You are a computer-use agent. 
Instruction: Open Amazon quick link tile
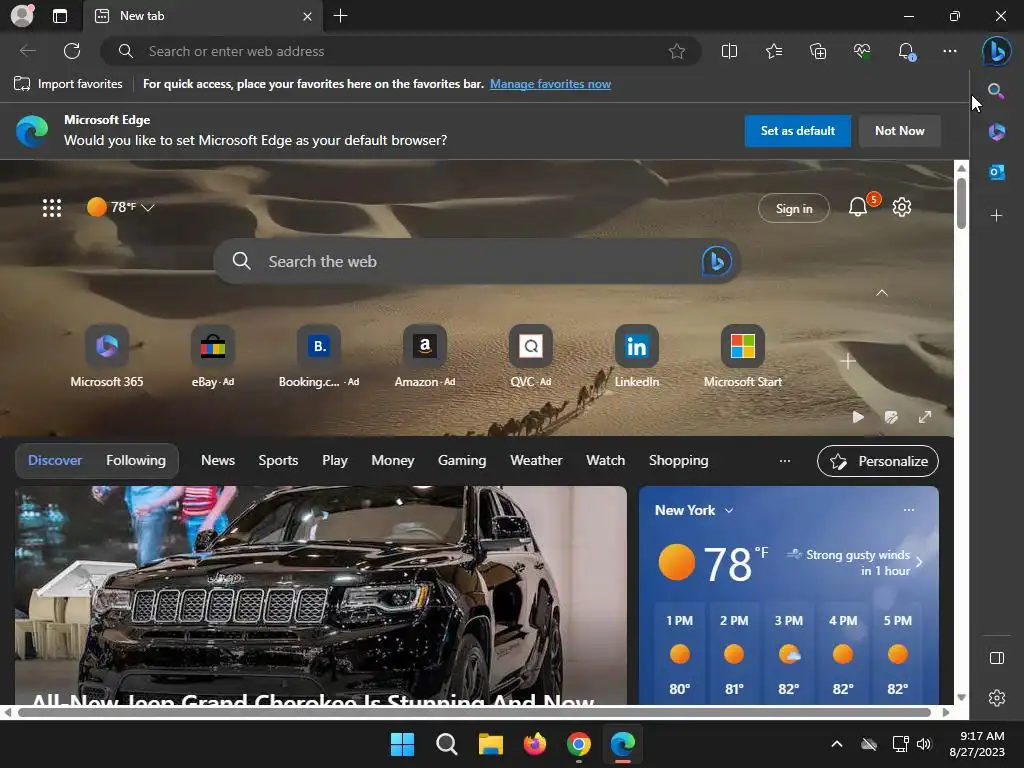click(x=424, y=357)
